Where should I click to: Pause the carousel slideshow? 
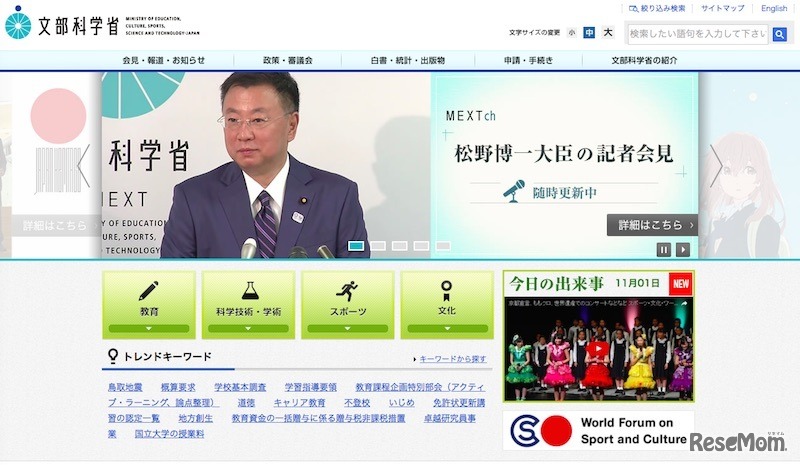pyautogui.click(x=663, y=250)
